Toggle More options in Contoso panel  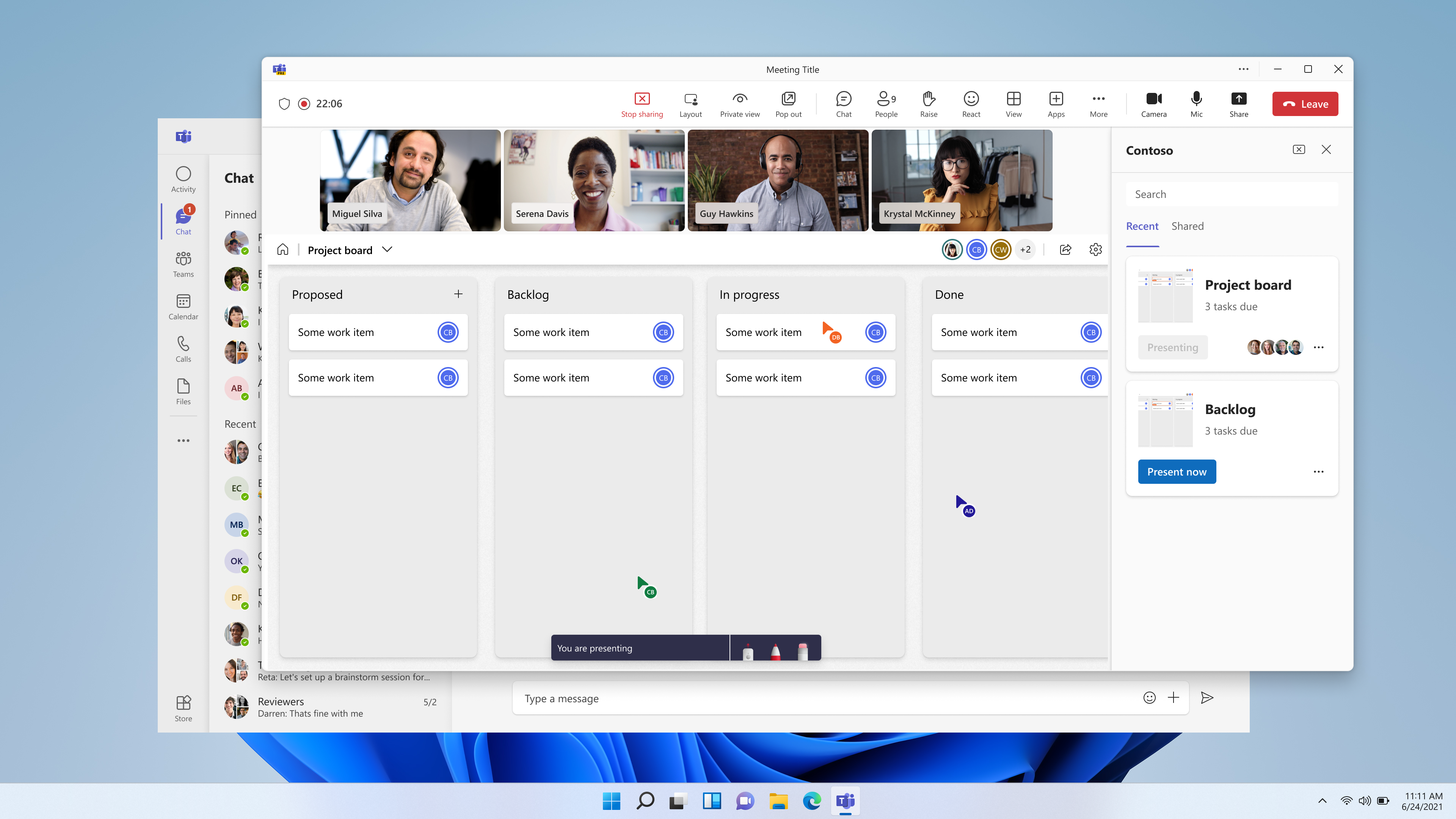(x=1319, y=347)
